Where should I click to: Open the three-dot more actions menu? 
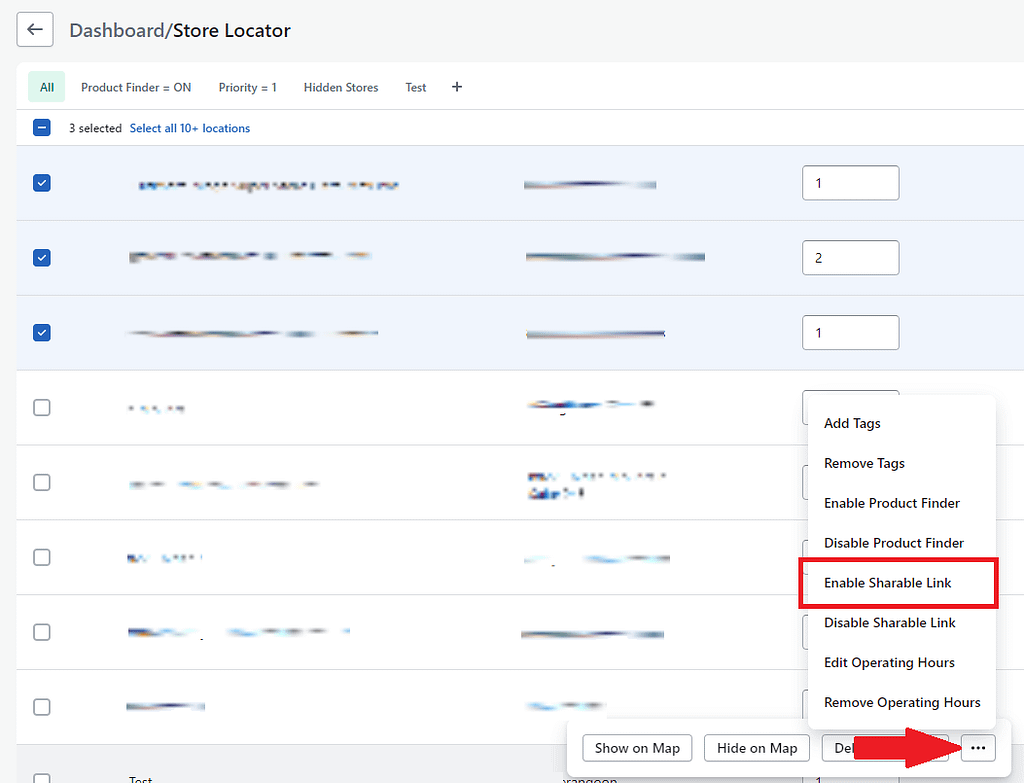click(978, 748)
